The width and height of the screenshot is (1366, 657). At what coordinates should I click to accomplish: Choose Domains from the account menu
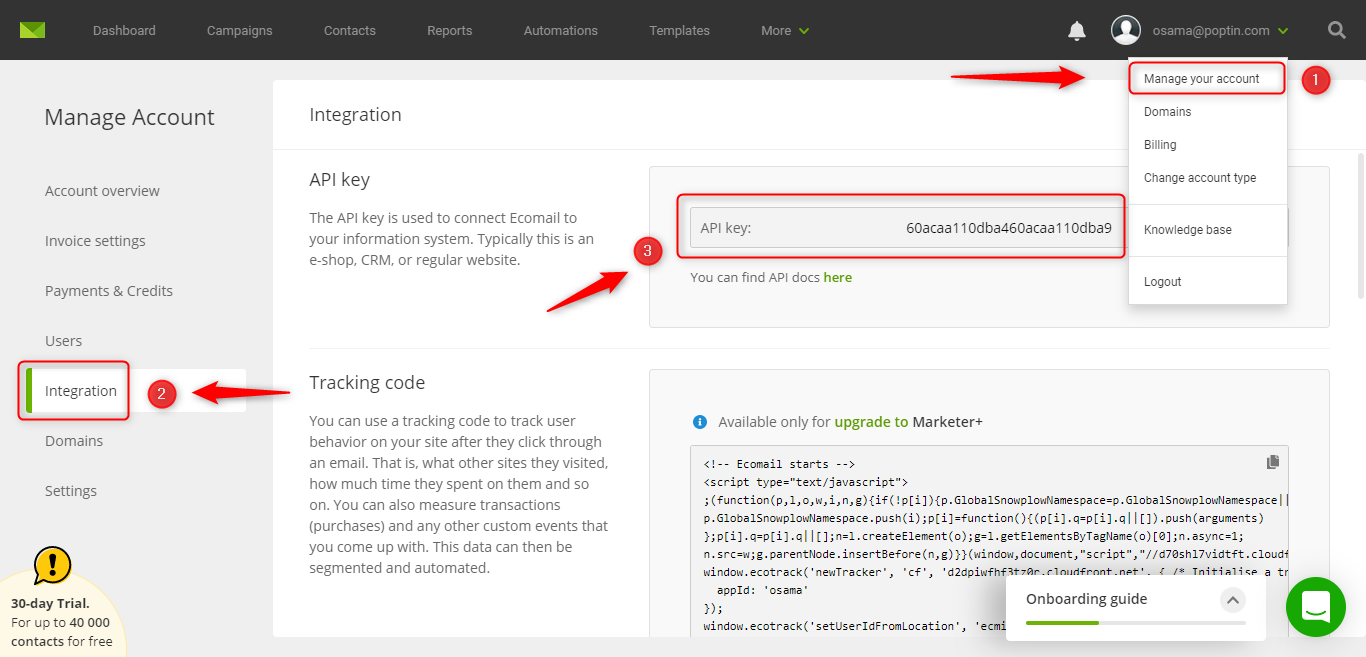coord(1168,112)
